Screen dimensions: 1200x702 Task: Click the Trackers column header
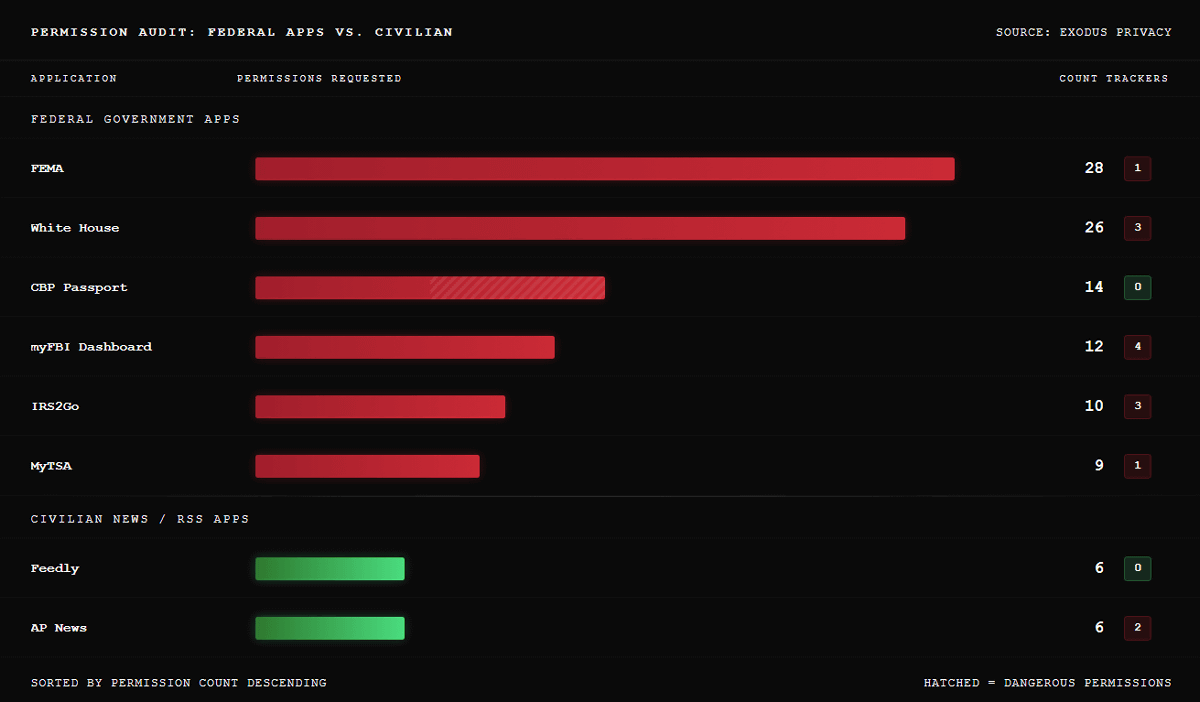pos(1137,79)
